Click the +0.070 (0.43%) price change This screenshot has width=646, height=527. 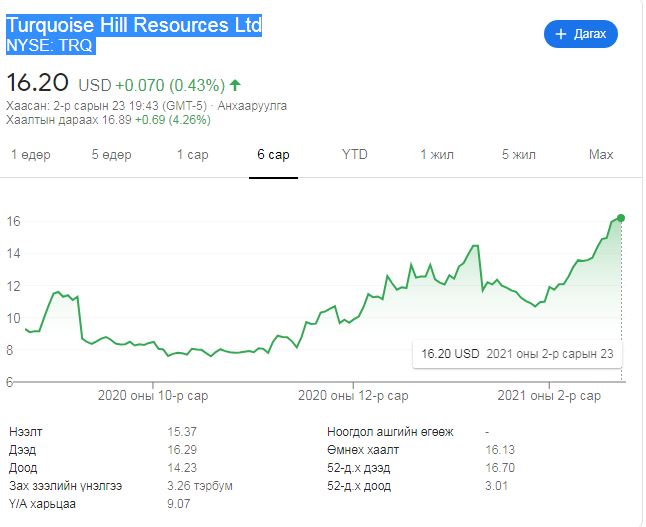pos(170,85)
